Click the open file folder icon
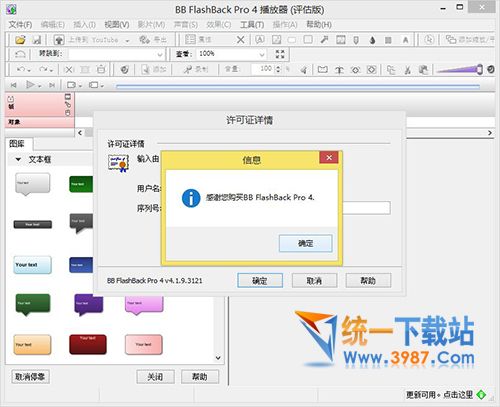The width and height of the screenshot is (500, 407). [x=20, y=40]
